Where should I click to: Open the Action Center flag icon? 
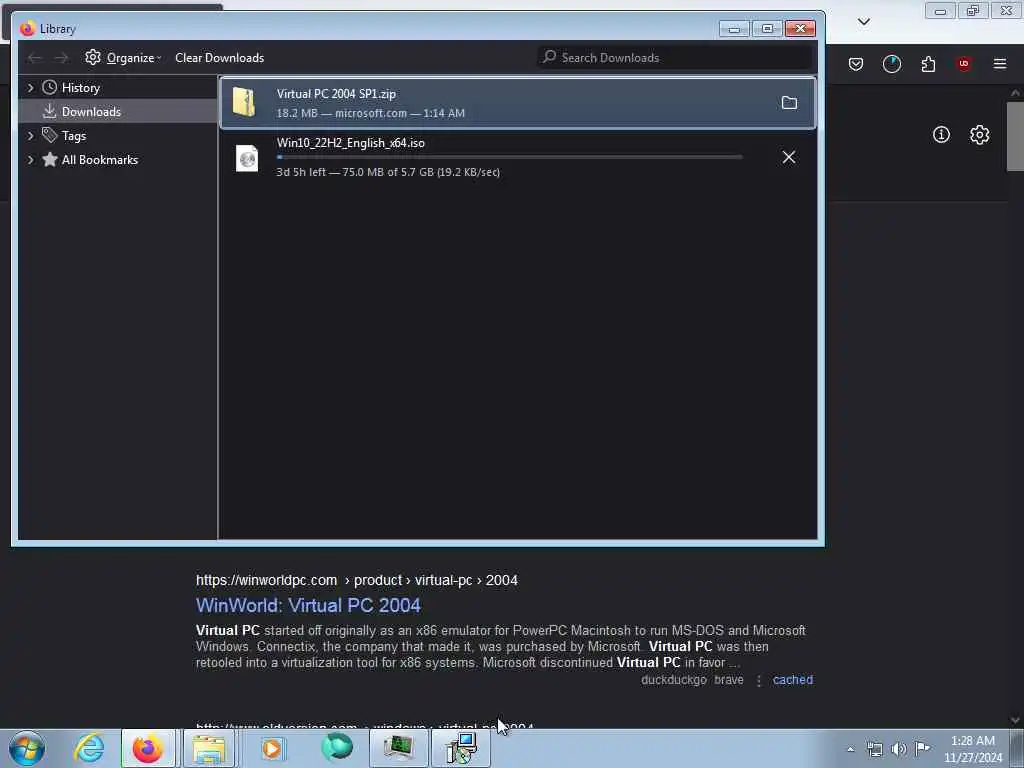922,748
